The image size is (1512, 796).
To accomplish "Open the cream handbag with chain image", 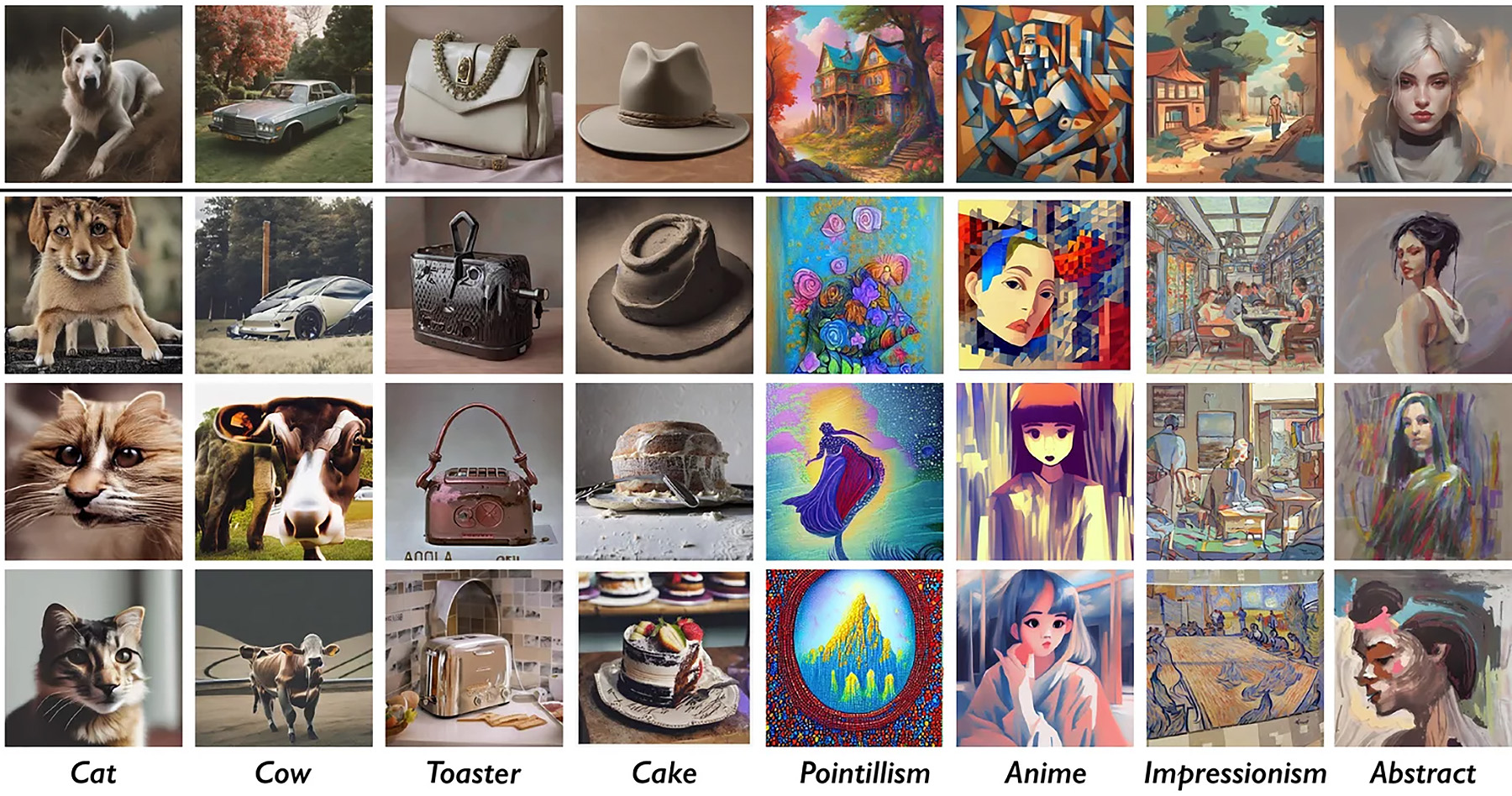I will (474, 94).
